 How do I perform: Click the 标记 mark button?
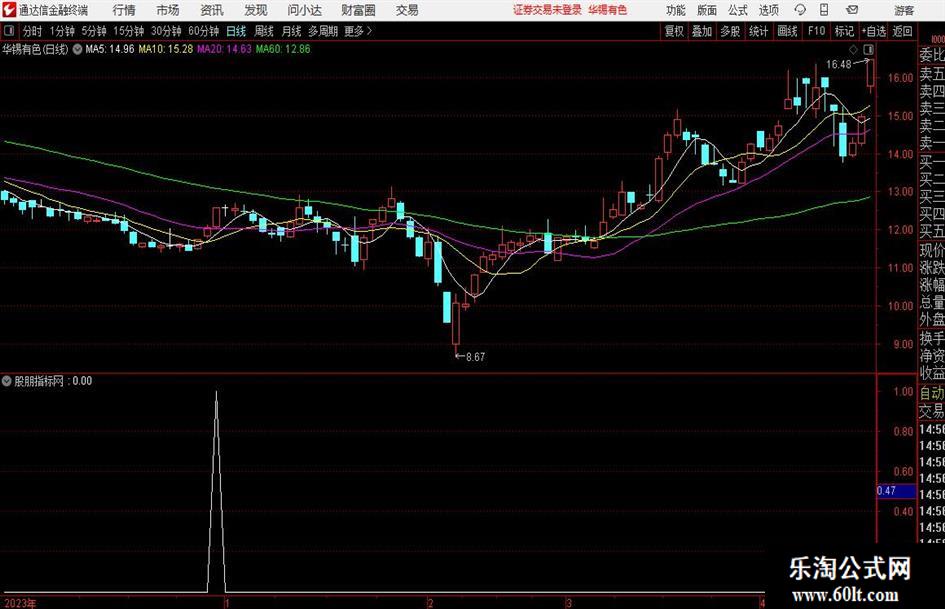pyautogui.click(x=844, y=31)
